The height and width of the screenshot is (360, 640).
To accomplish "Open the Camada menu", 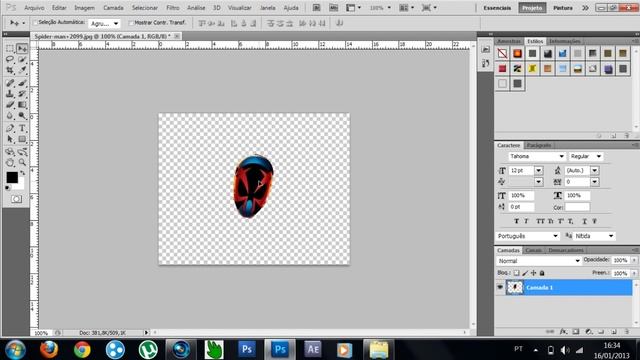I will point(113,8).
